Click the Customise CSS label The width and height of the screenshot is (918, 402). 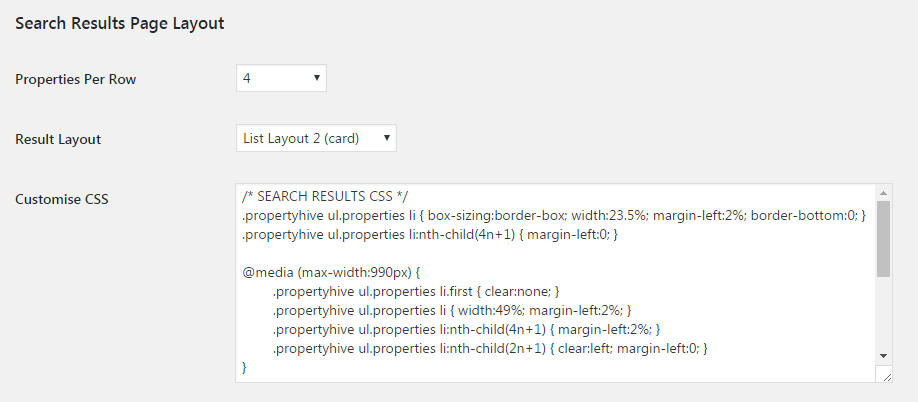click(61, 199)
